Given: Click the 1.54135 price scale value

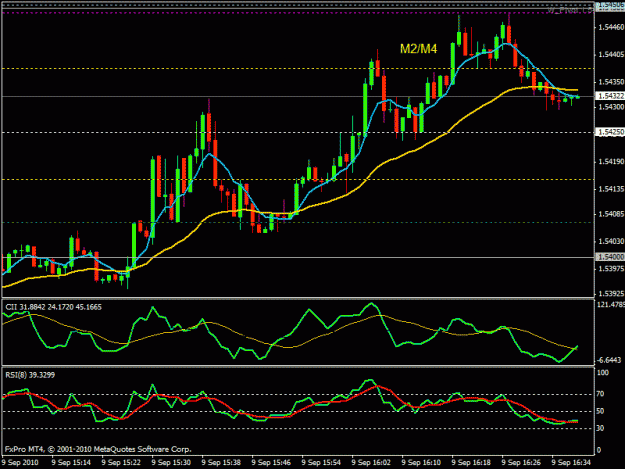Looking at the screenshot, I should 611,189.
